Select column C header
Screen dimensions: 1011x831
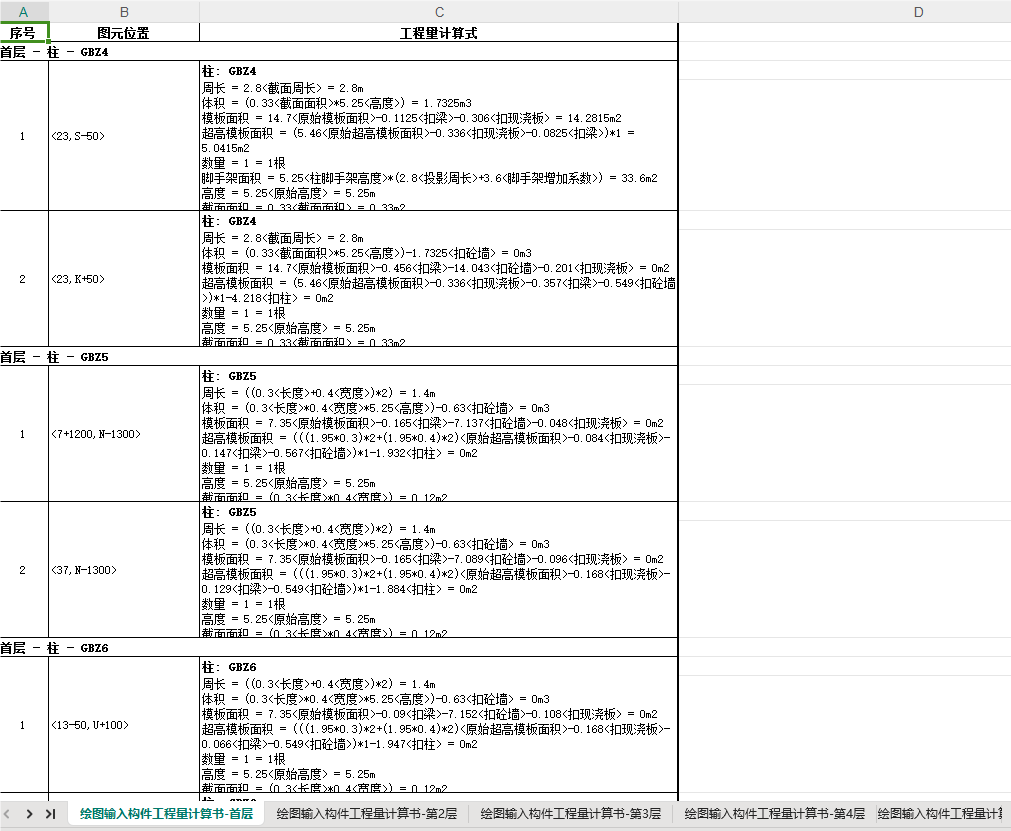439,12
